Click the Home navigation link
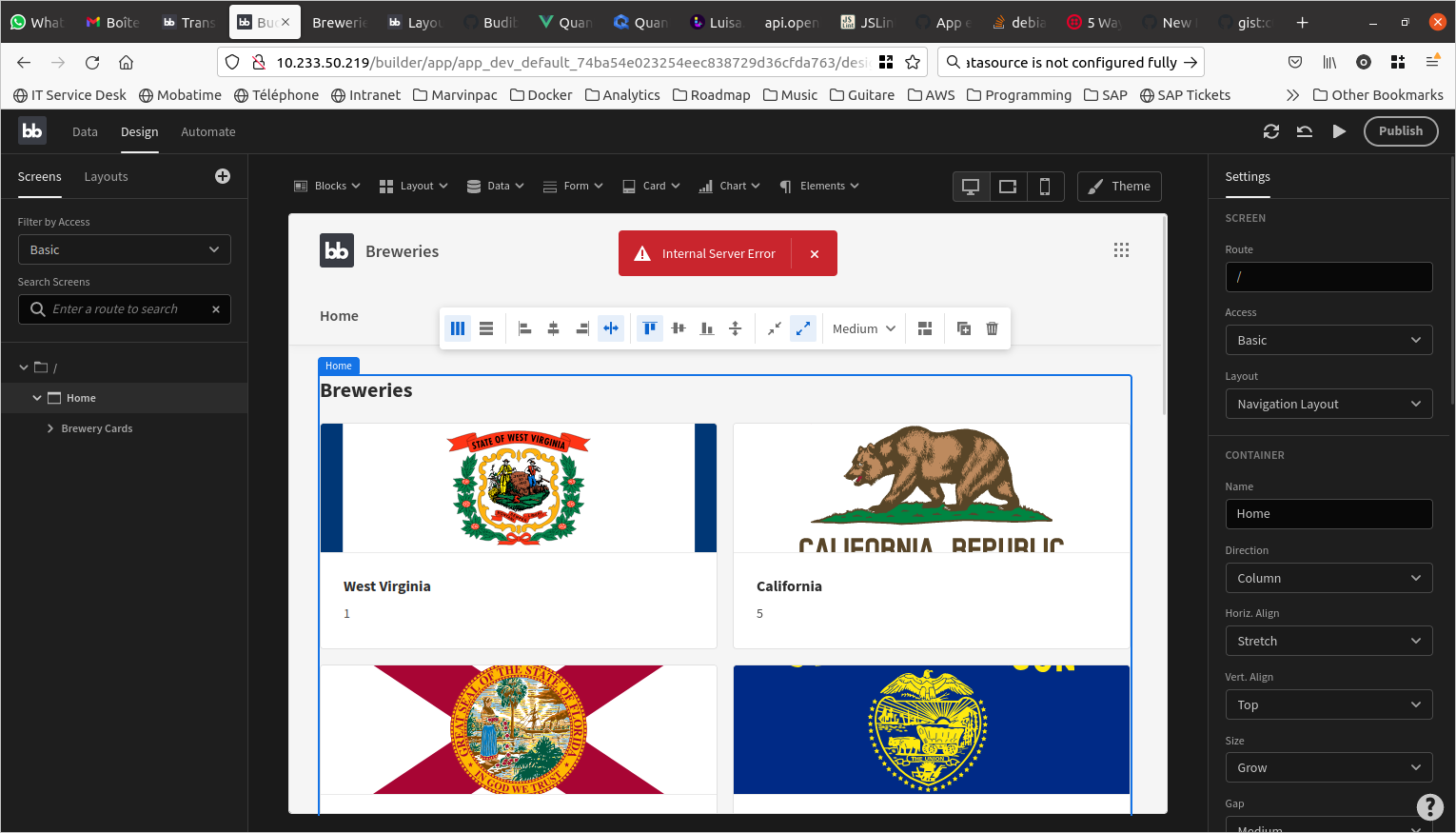This screenshot has height=833, width=1456. tap(339, 316)
